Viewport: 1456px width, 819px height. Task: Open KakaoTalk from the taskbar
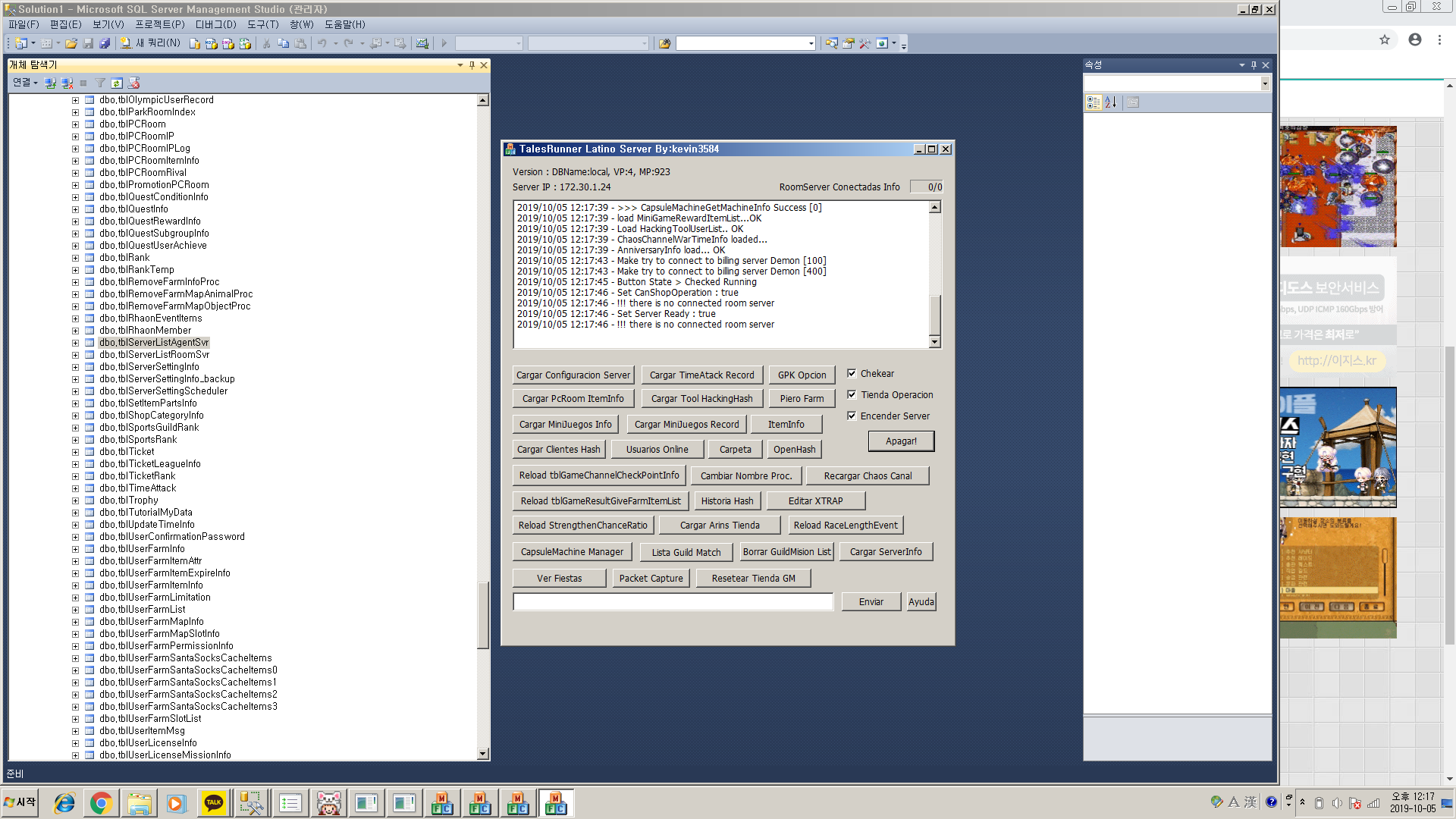point(214,803)
